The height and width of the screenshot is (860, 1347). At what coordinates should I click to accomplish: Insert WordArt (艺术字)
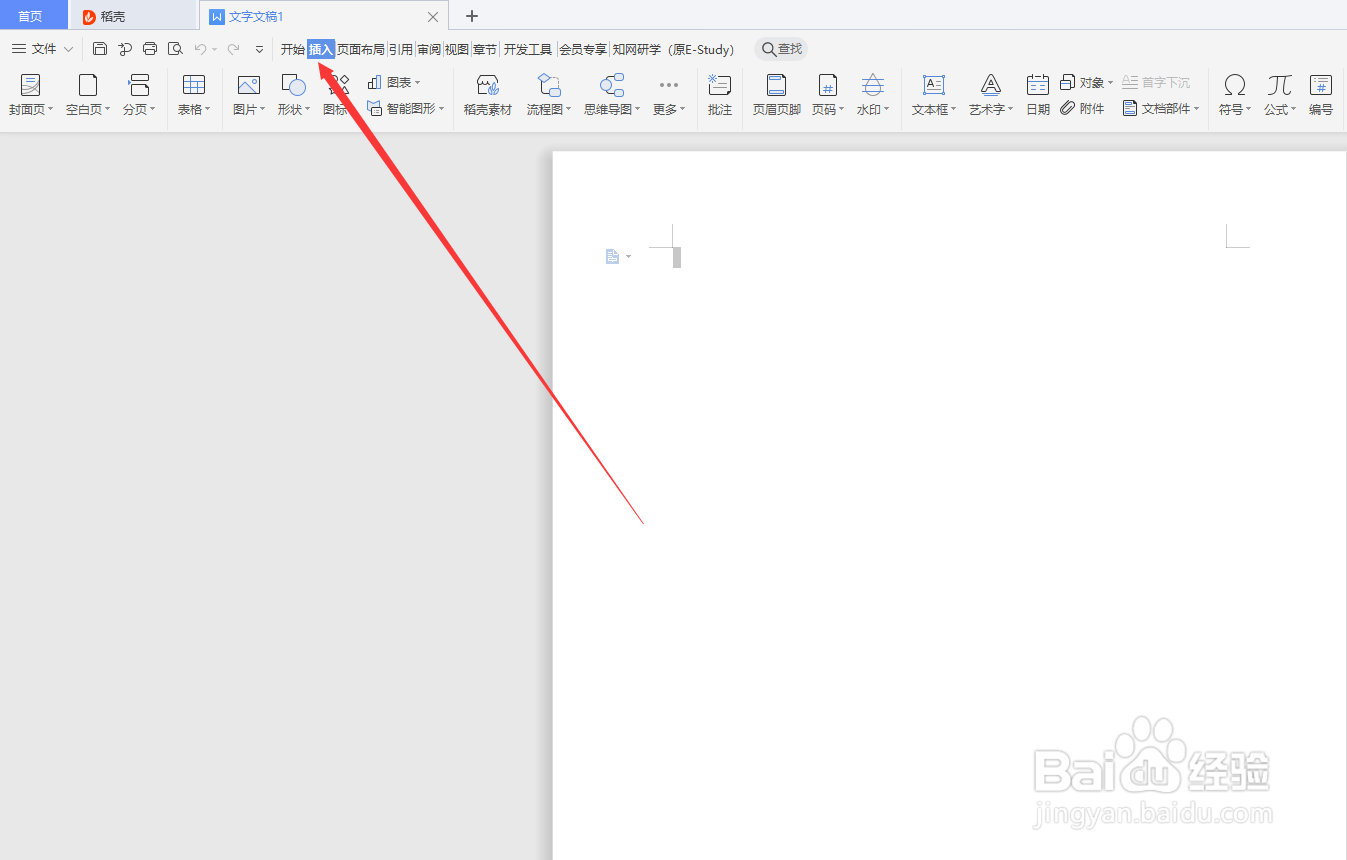(x=991, y=95)
